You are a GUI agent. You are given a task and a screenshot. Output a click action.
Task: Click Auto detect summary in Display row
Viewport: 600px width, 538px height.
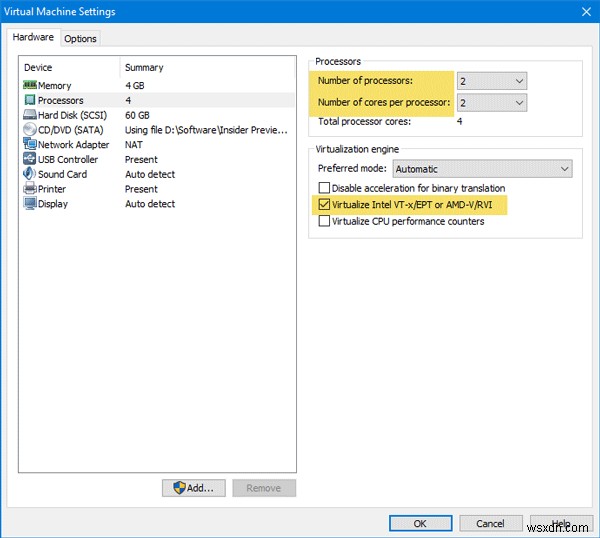(x=150, y=204)
